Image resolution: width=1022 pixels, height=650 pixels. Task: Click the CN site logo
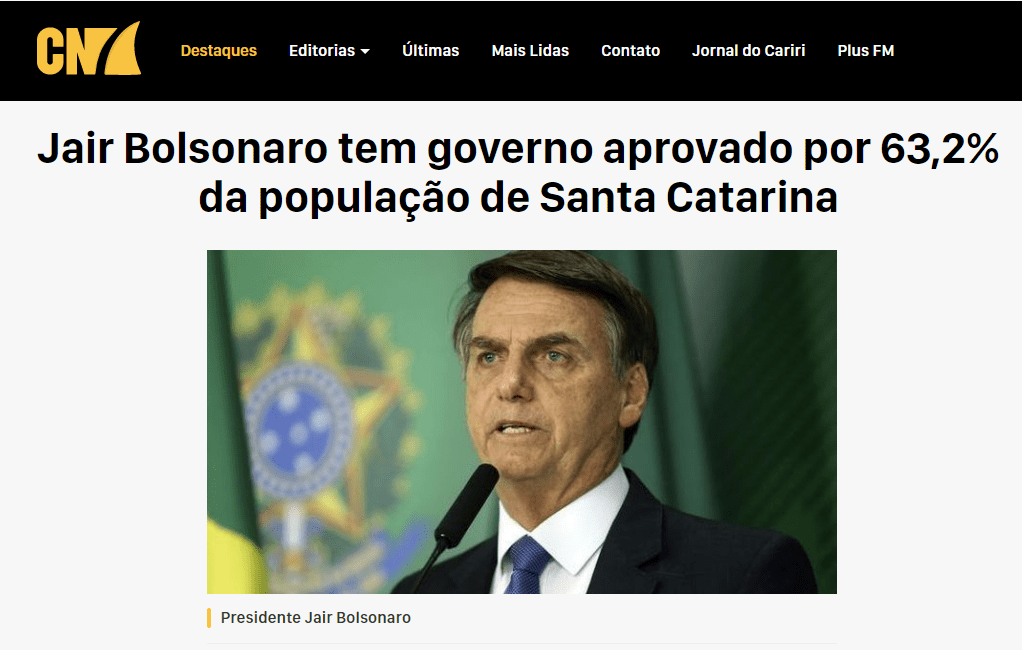pos(89,49)
